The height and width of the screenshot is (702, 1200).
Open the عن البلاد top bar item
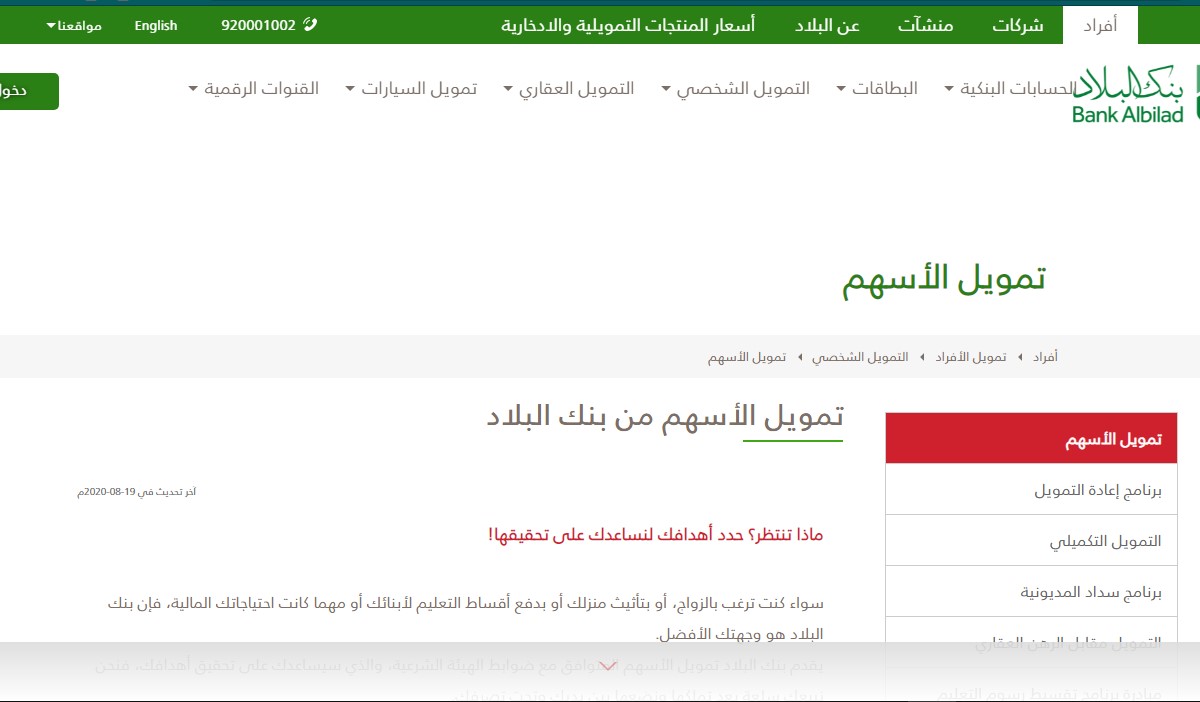click(827, 25)
